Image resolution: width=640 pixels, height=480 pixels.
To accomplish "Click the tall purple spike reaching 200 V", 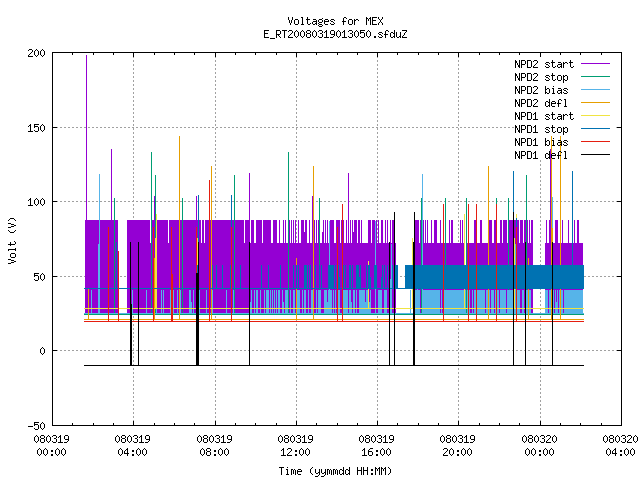I will click(87, 137).
